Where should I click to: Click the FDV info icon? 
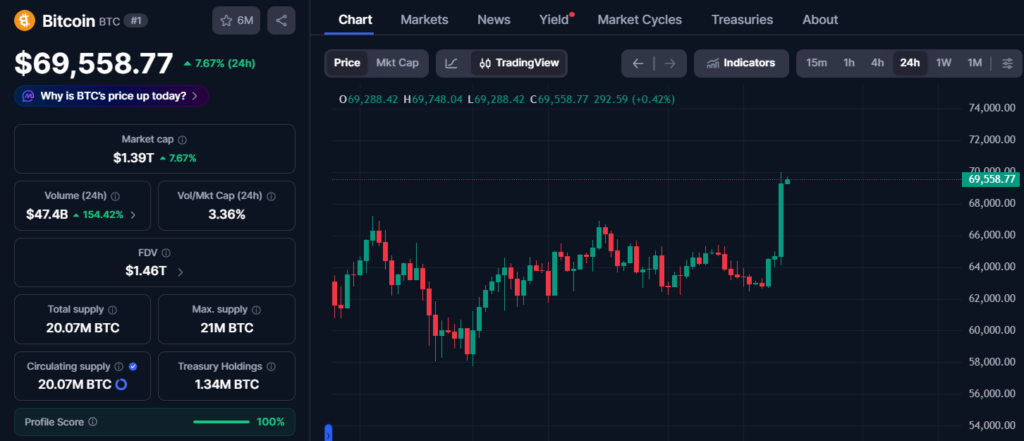tap(167, 253)
